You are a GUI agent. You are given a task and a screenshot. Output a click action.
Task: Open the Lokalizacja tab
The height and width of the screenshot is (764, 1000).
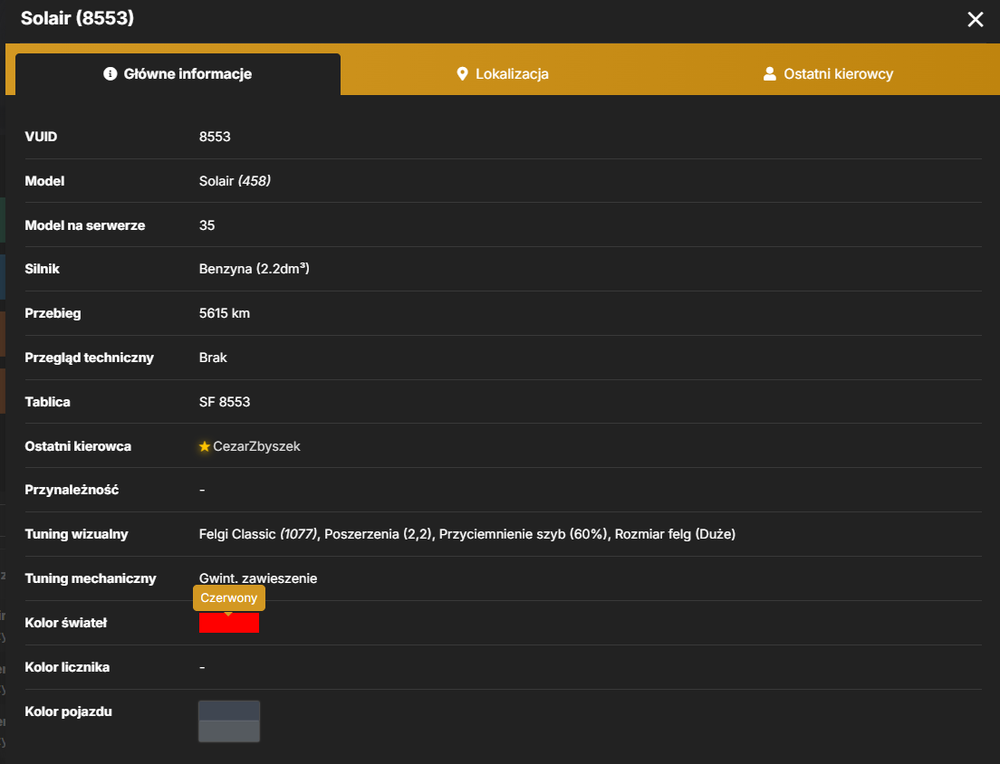(x=503, y=74)
